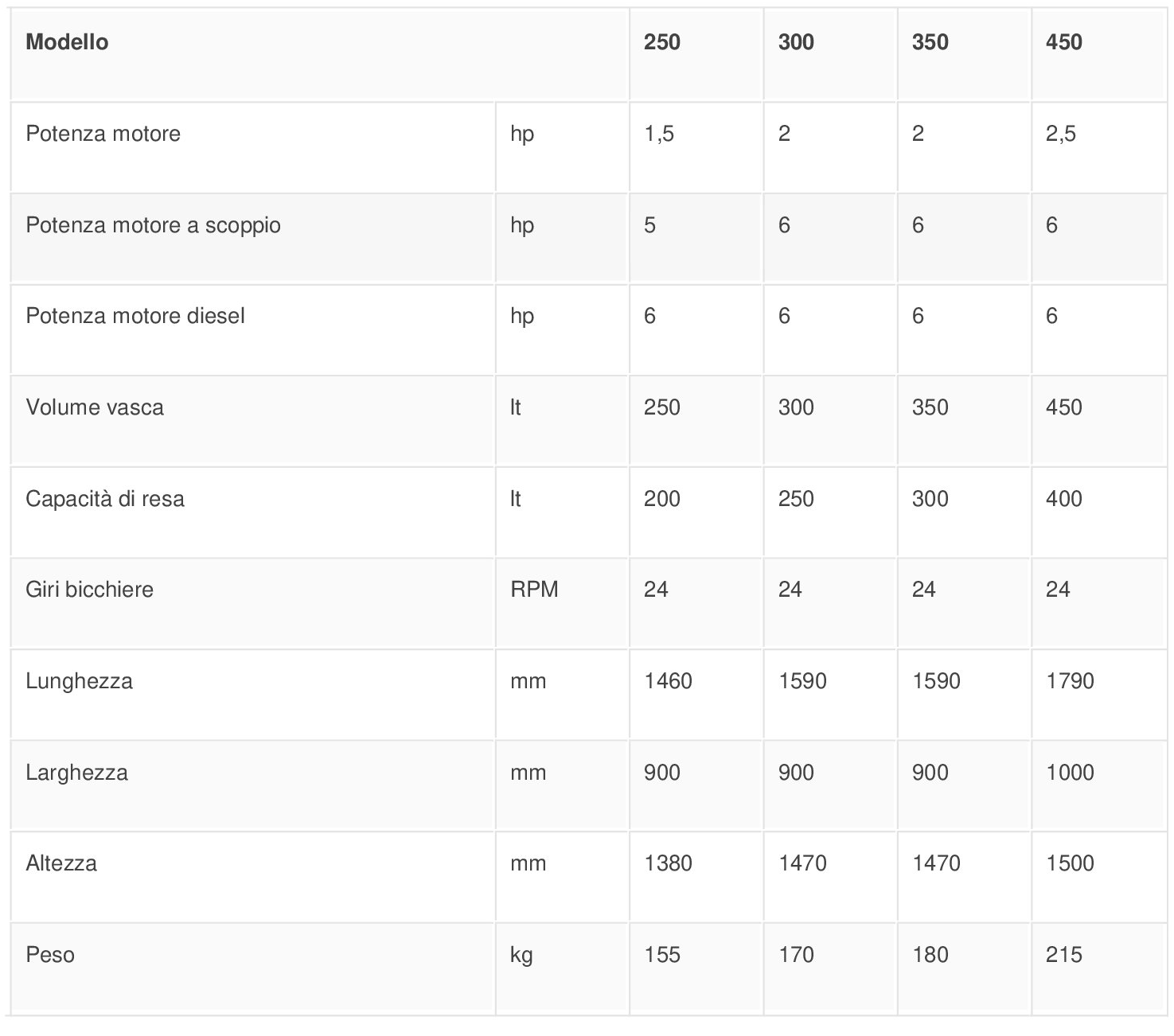Select the Giri bicchiere row label
The width and height of the screenshot is (1174, 1036).
pyautogui.click(x=89, y=590)
